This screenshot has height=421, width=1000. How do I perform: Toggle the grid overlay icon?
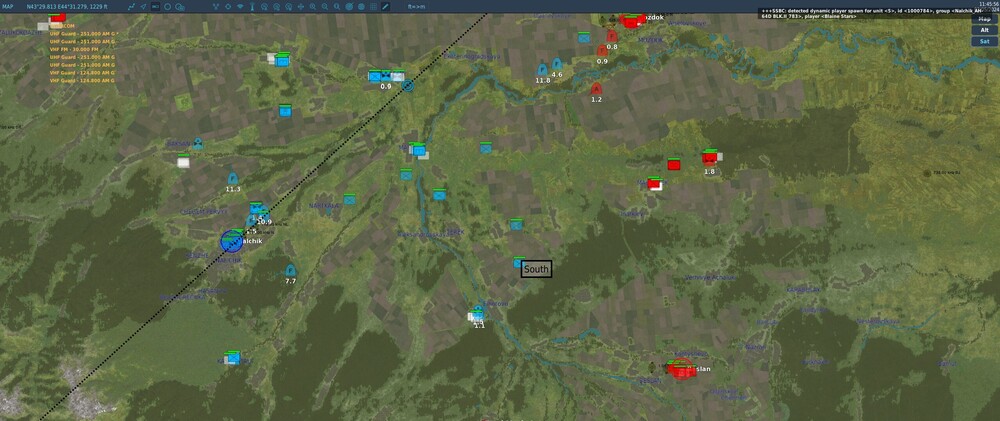(x=373, y=6)
